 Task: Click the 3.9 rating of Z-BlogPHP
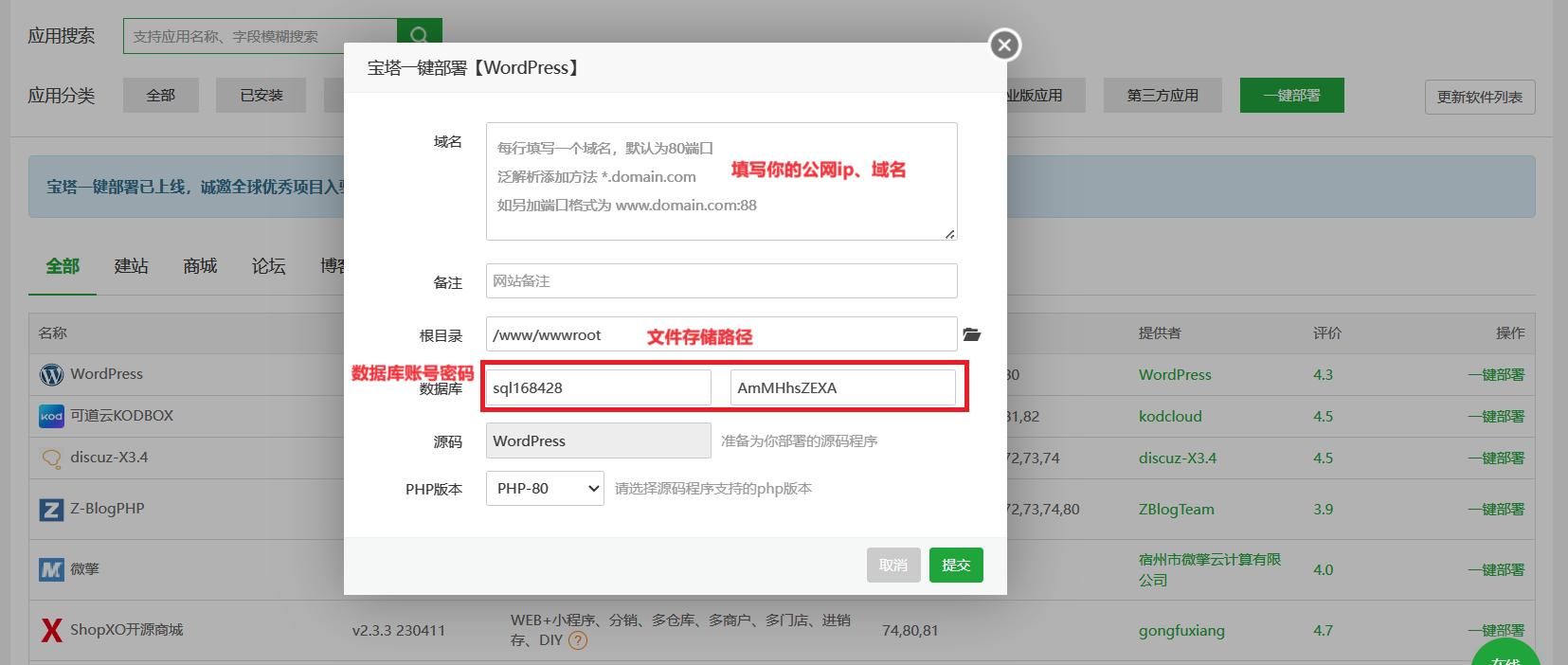click(1323, 510)
